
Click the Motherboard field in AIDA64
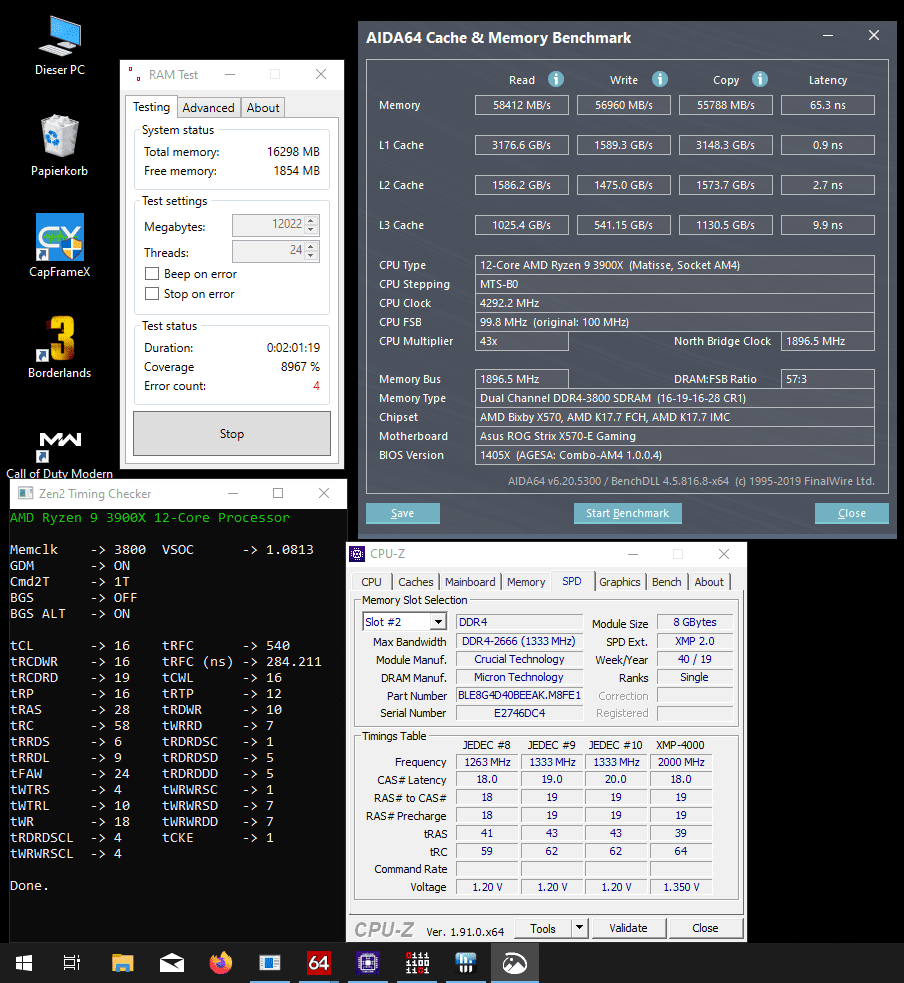point(675,436)
